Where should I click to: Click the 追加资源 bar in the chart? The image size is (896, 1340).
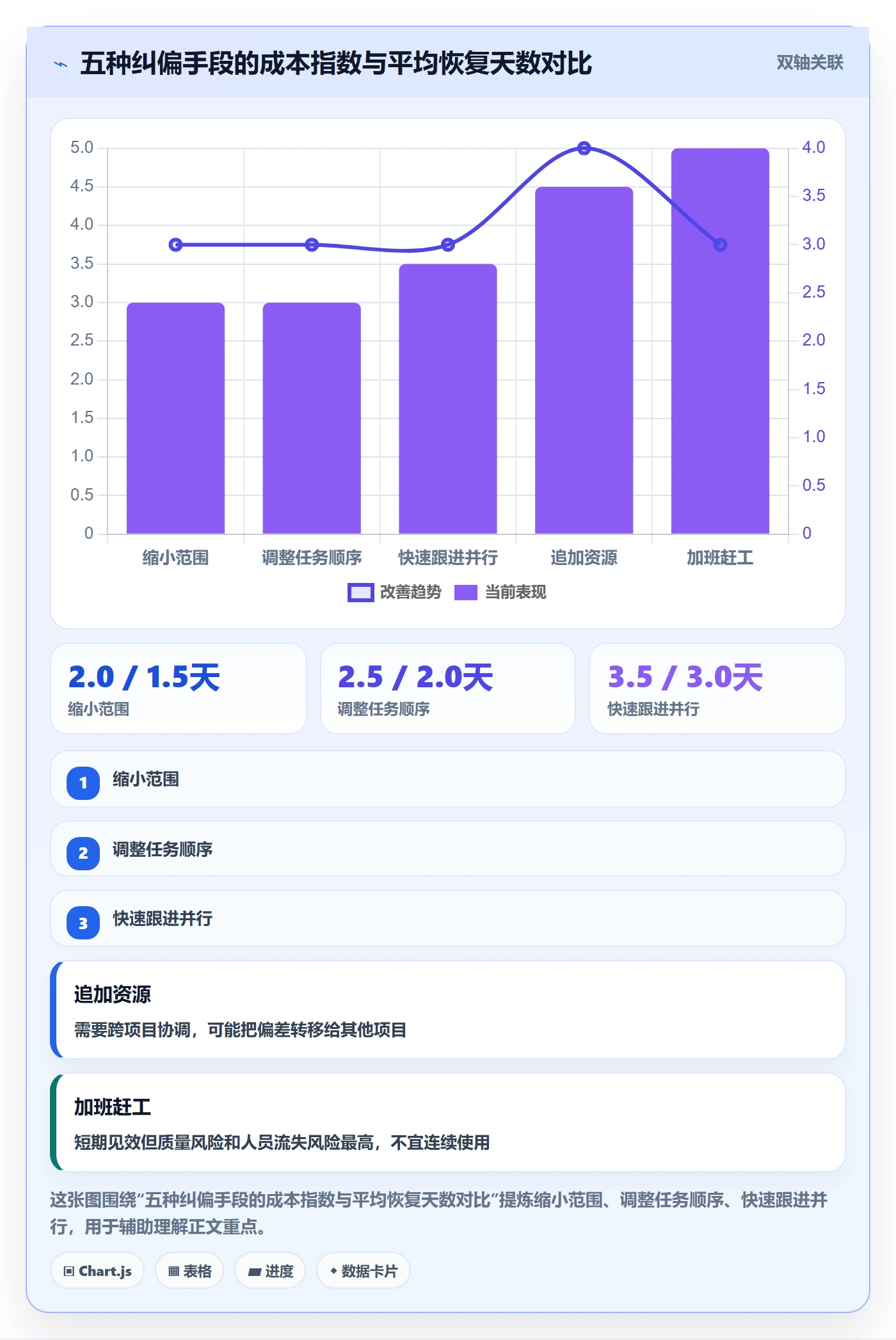click(584, 360)
